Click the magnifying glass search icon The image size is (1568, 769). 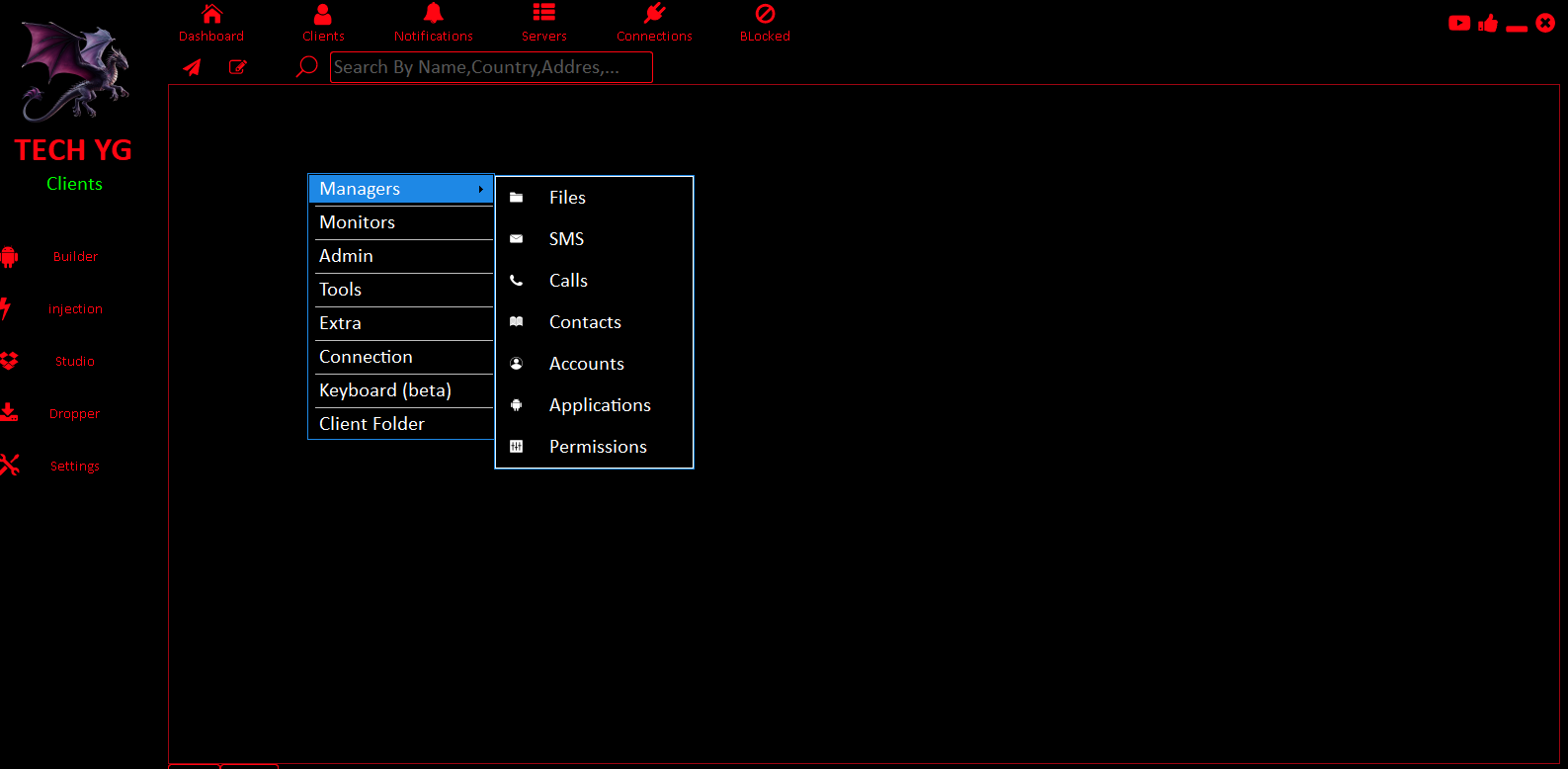tap(307, 67)
